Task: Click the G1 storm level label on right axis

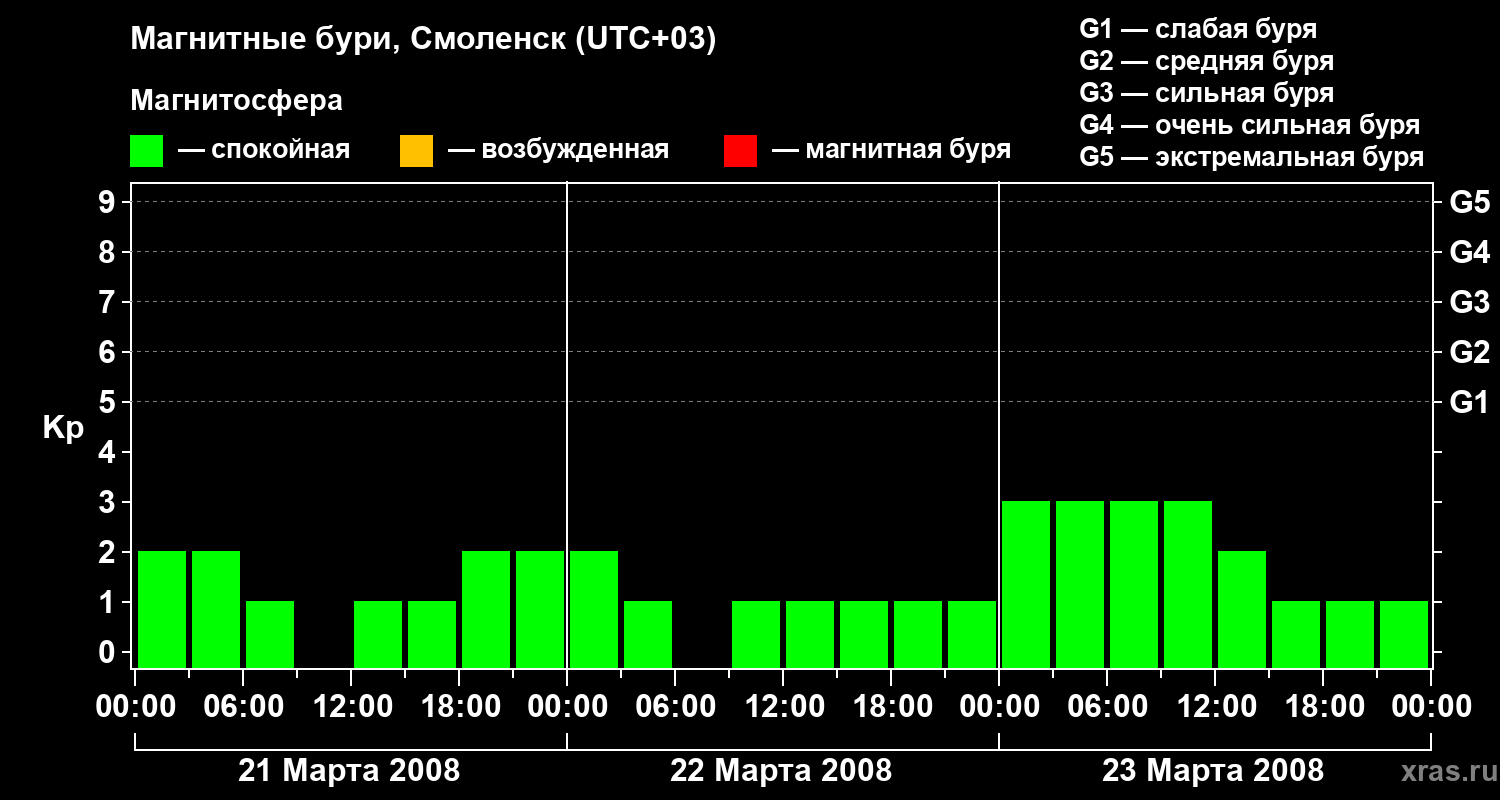Action: (1469, 402)
